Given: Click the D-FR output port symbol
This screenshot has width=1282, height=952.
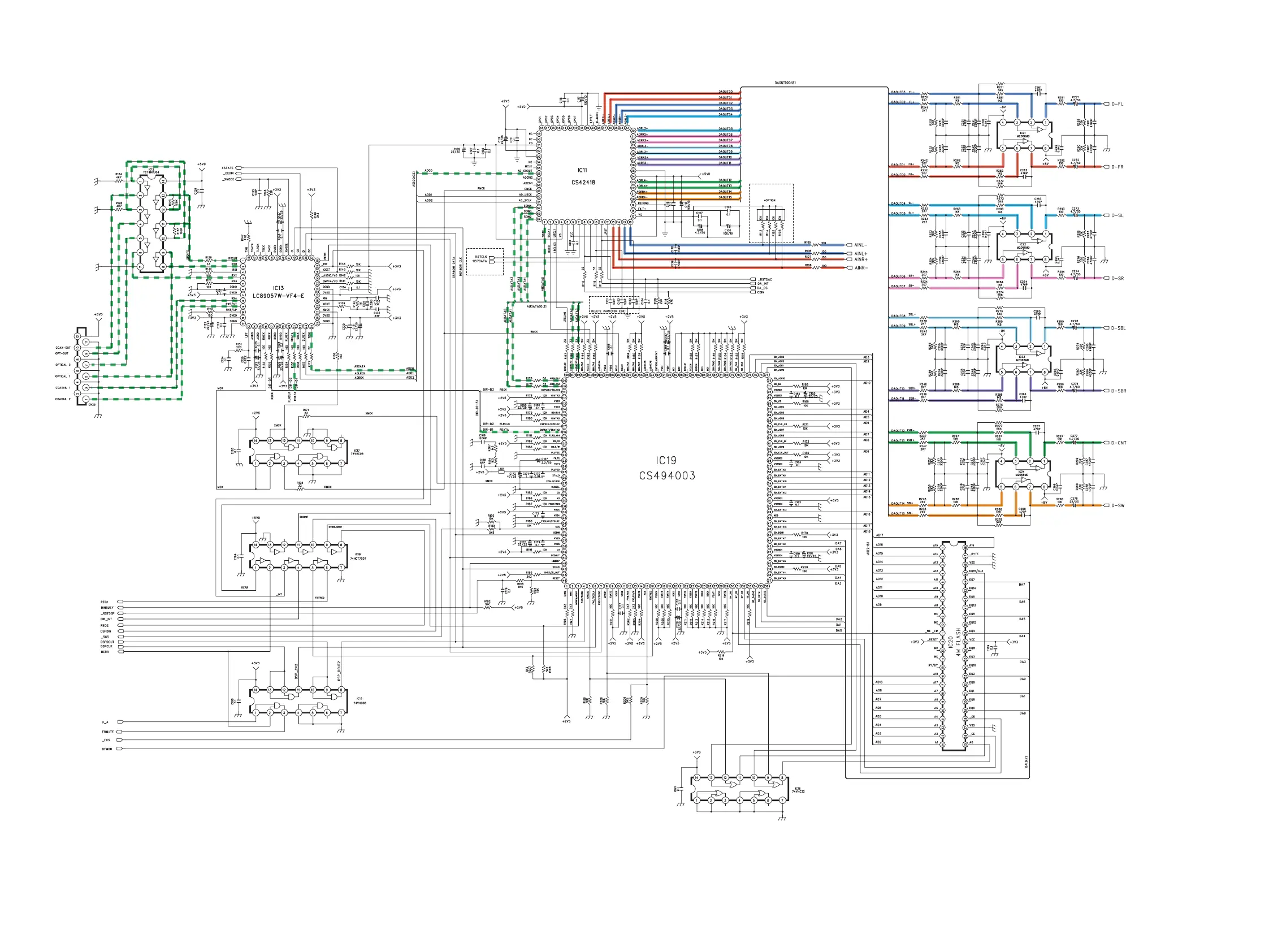Looking at the screenshot, I should coord(1106,167).
